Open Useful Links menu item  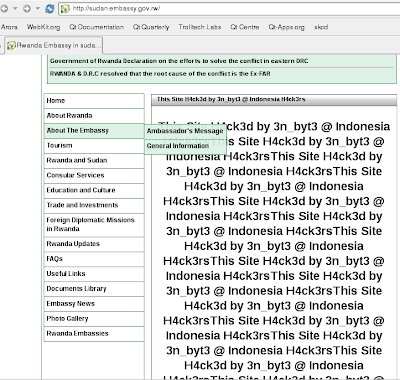94,274
